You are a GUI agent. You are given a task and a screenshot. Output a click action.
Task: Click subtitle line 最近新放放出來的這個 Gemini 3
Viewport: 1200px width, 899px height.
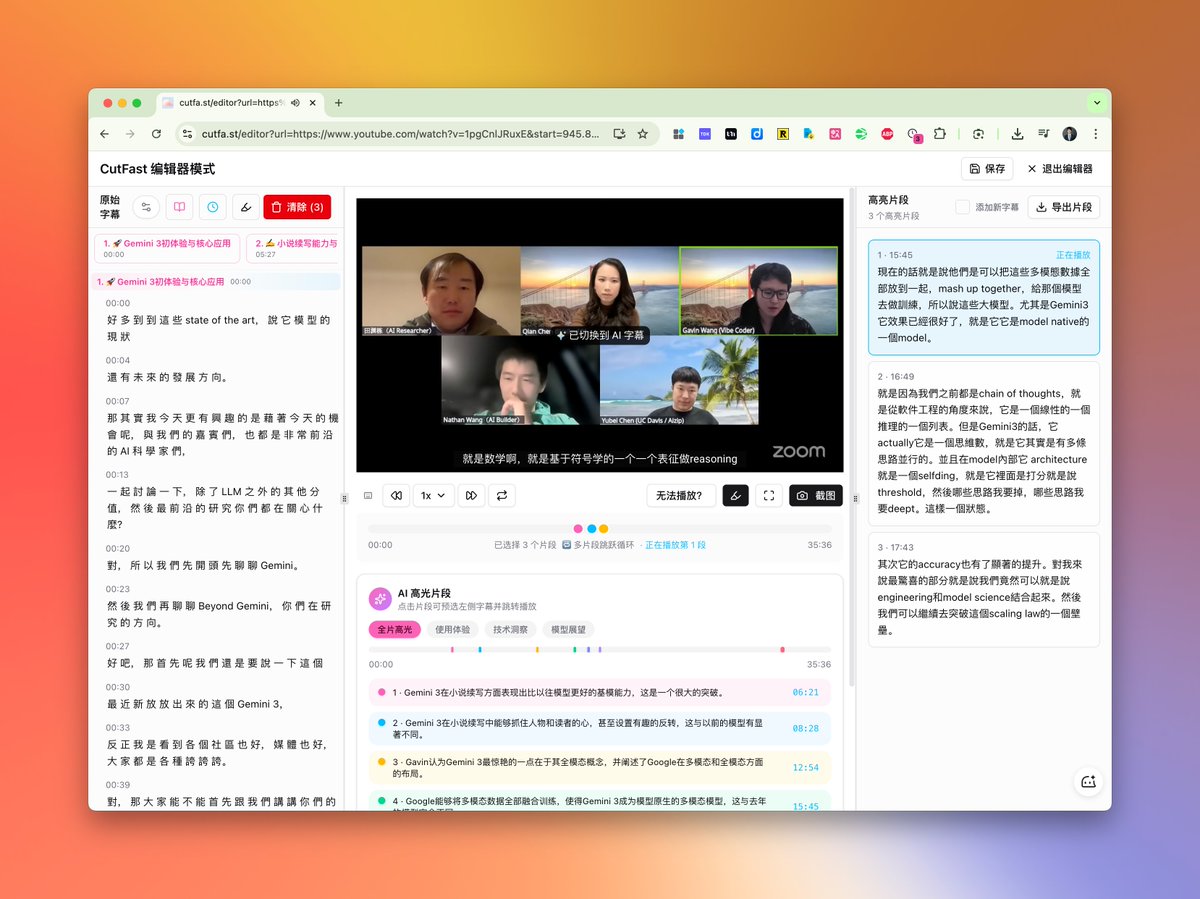(x=195, y=704)
